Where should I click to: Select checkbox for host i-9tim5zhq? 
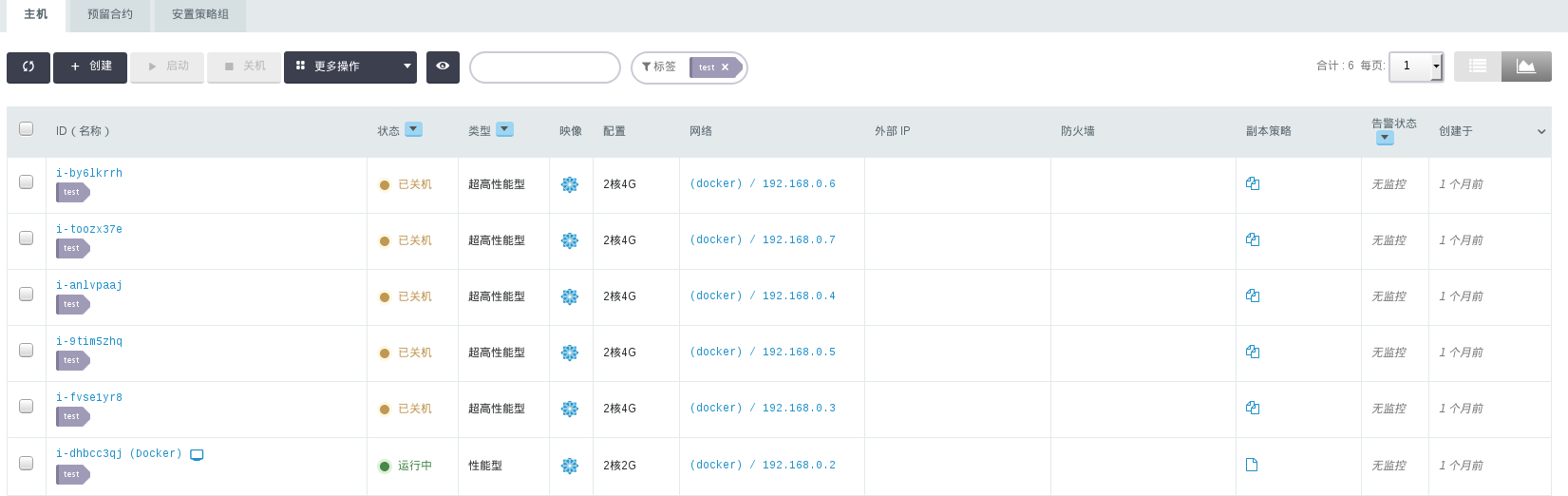pos(27,350)
